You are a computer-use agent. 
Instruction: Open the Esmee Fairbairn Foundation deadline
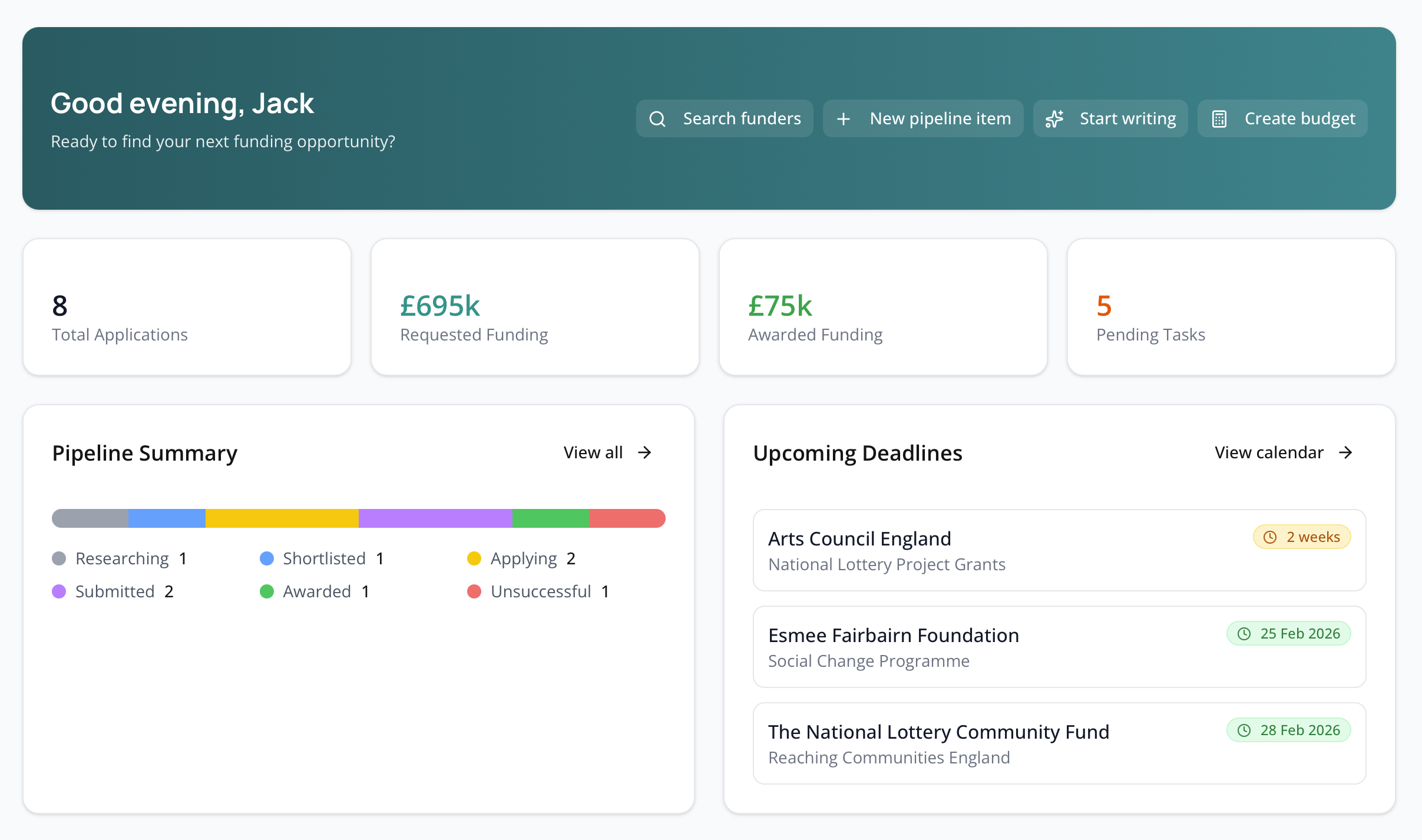point(1059,647)
